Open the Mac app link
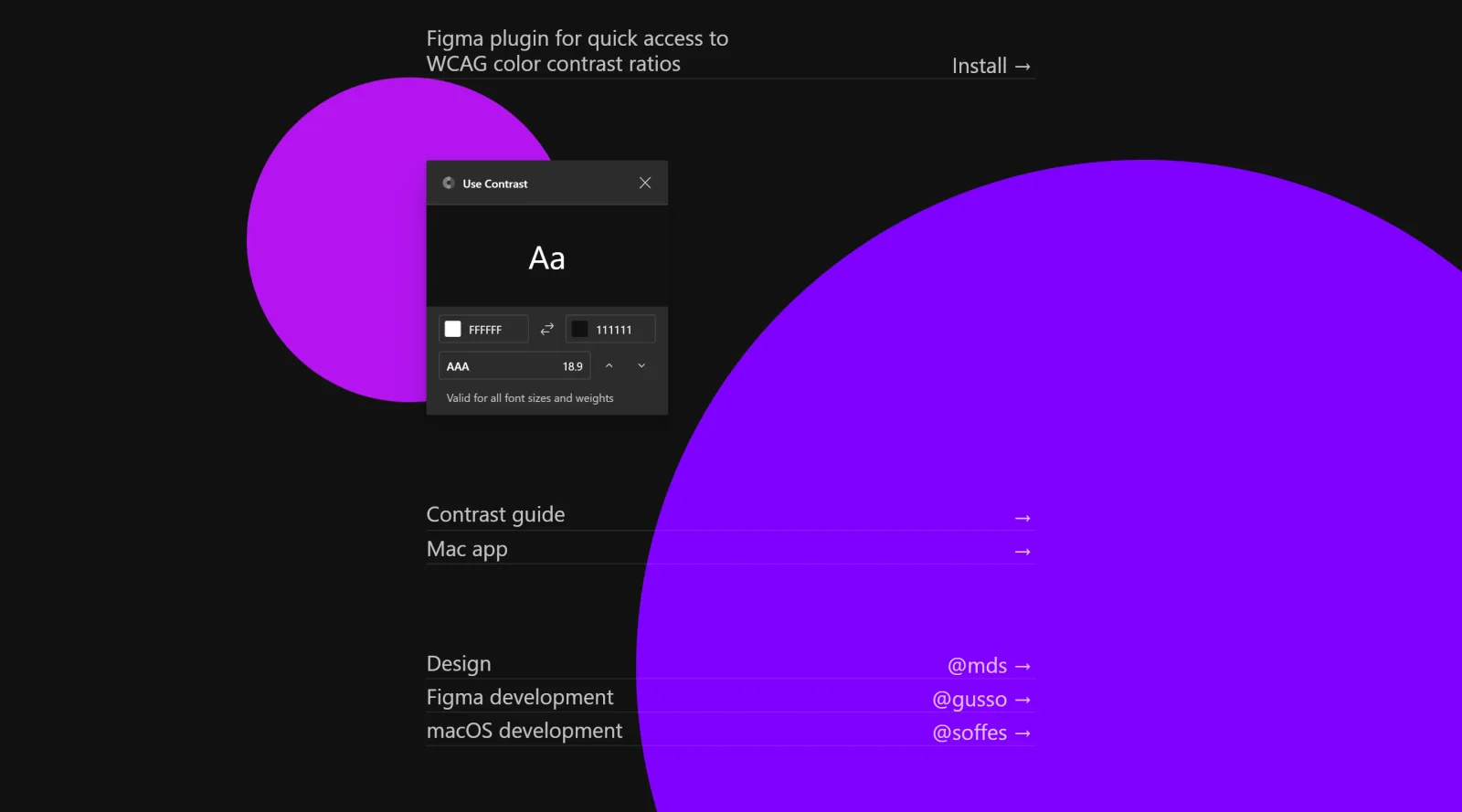The width and height of the screenshot is (1462, 812). pos(730,549)
